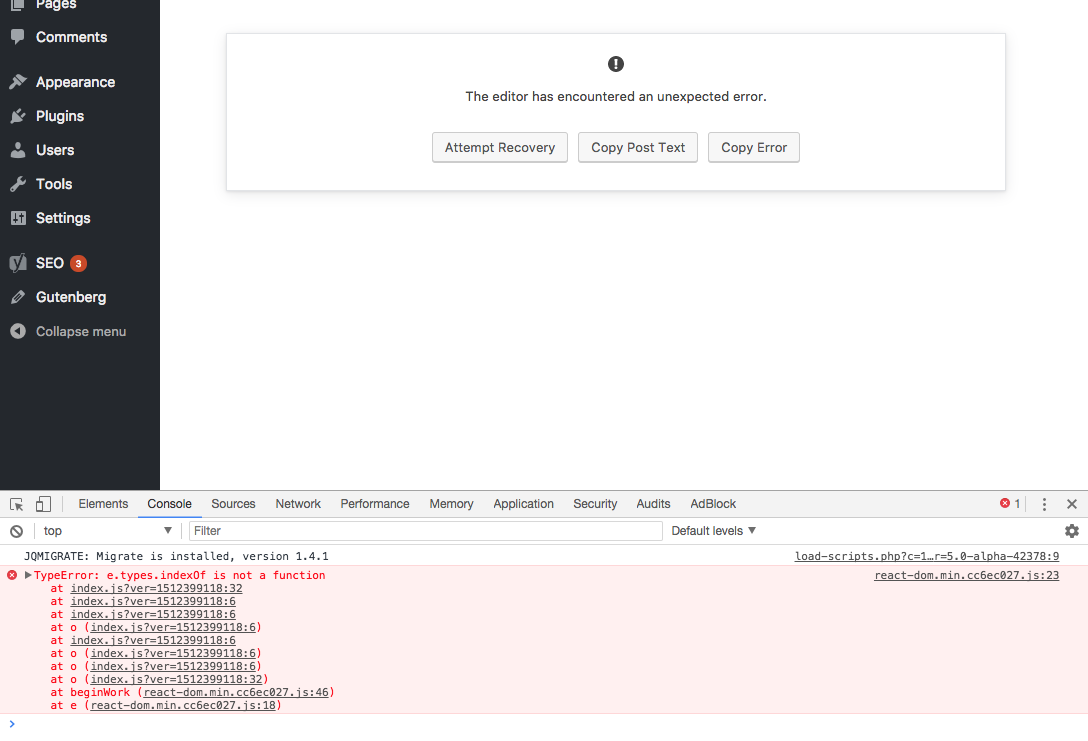
Task: Open DevTools three-dot customize menu
Action: tap(1044, 504)
